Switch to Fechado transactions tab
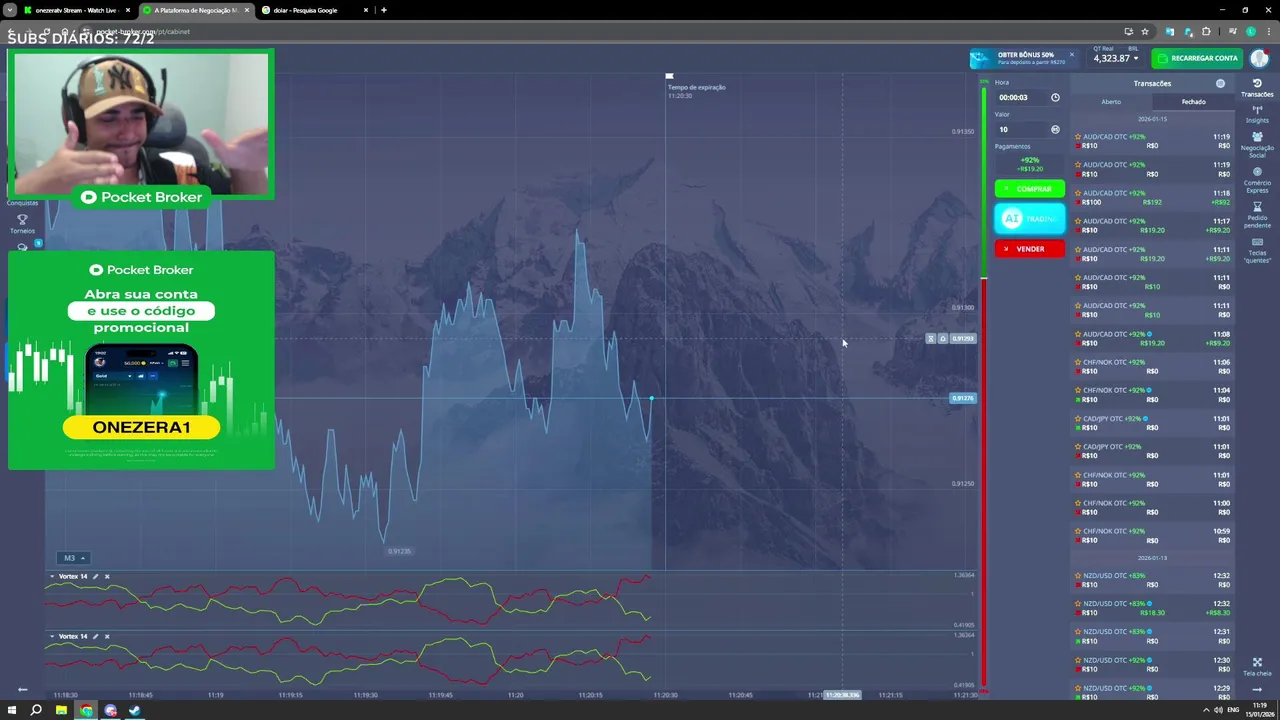The image size is (1280, 720). 1193,102
